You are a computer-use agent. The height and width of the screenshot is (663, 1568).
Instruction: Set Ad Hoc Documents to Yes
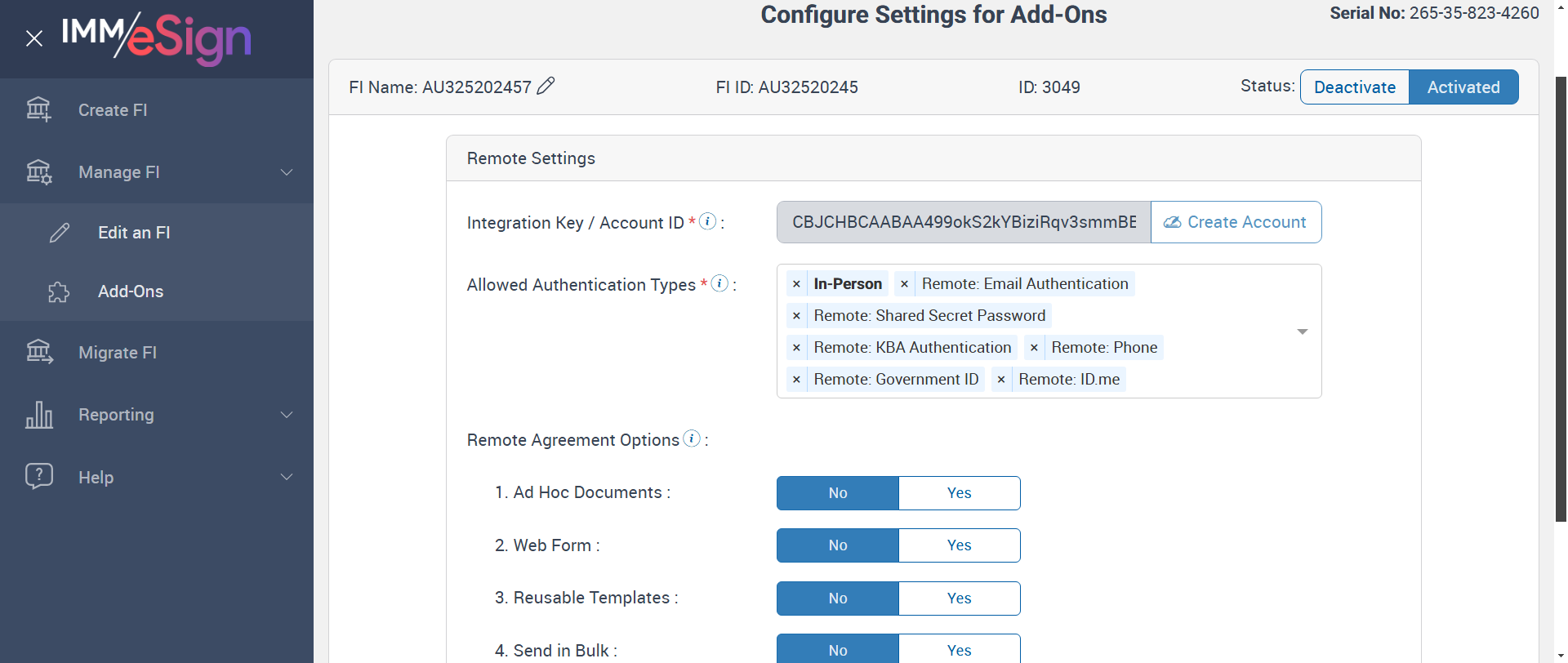pyautogui.click(x=959, y=493)
